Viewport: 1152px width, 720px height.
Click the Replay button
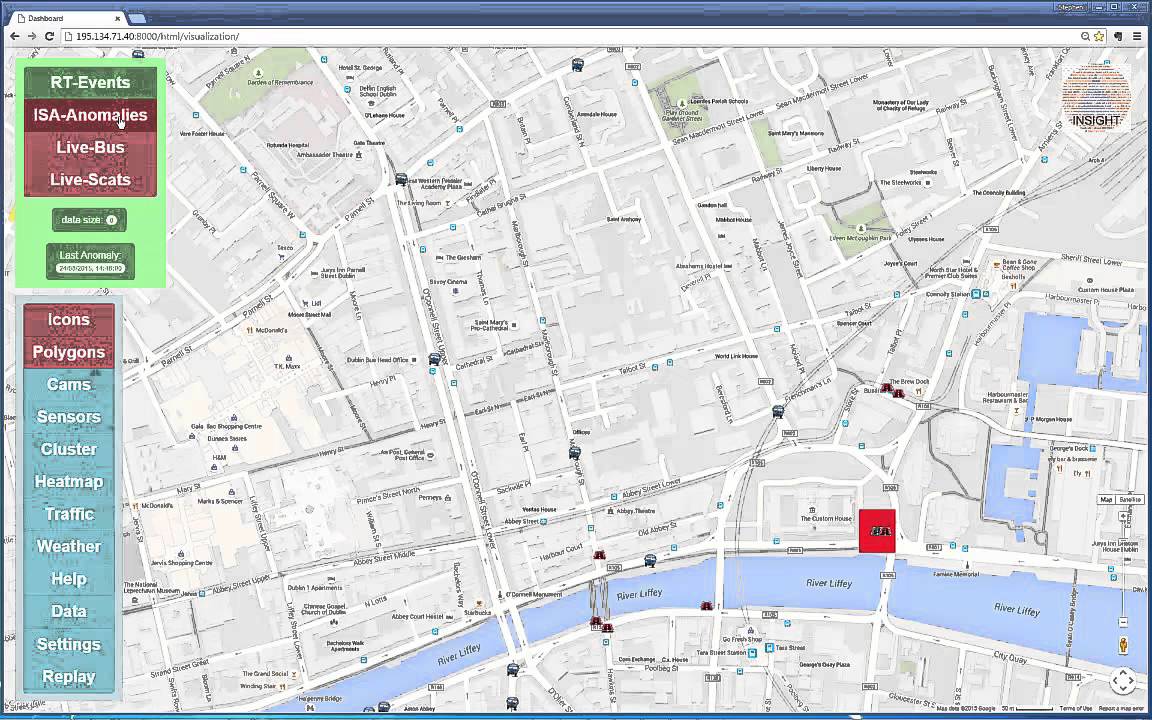coord(69,677)
